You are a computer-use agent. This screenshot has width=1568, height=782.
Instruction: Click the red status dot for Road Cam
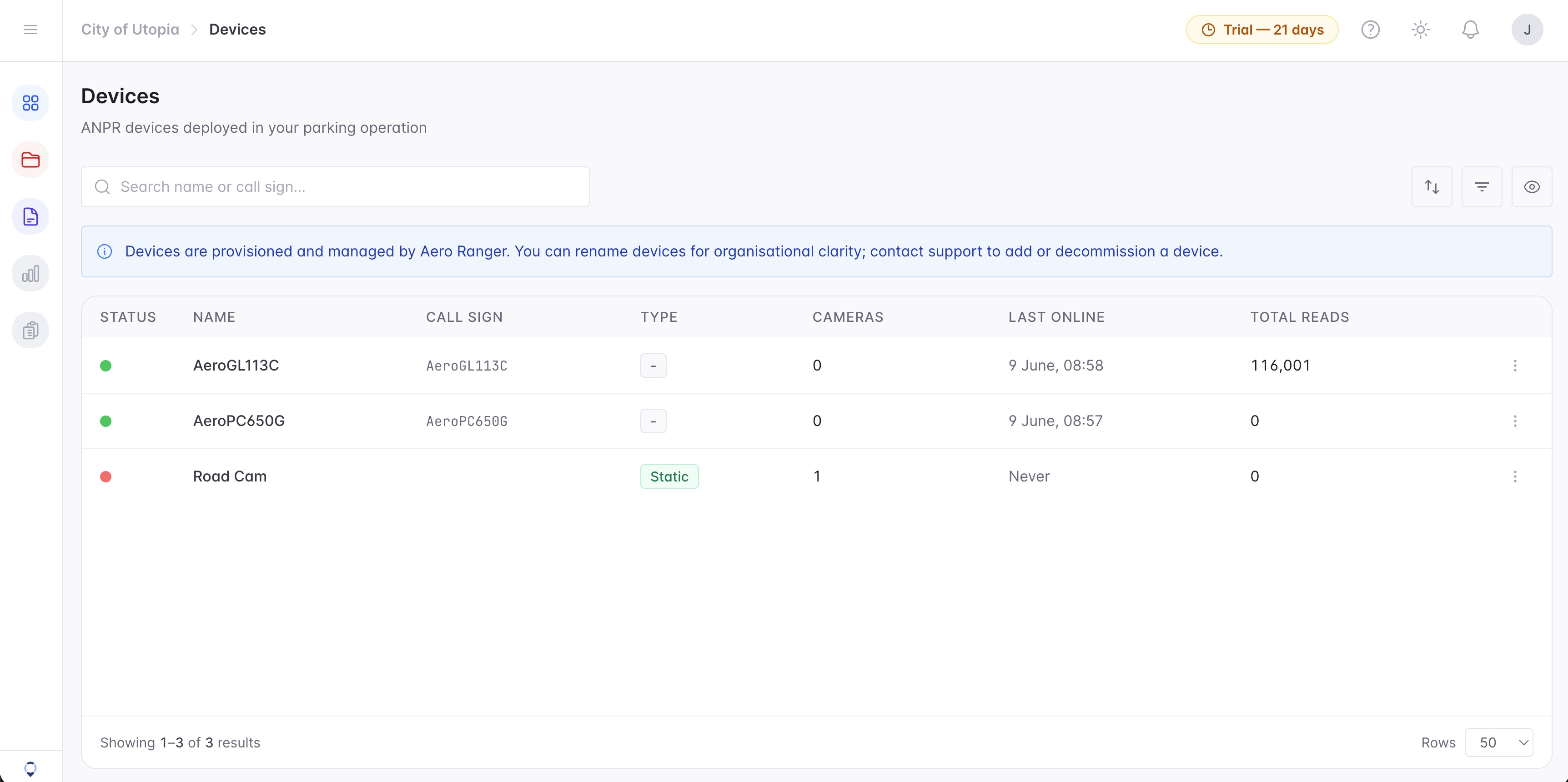[106, 476]
